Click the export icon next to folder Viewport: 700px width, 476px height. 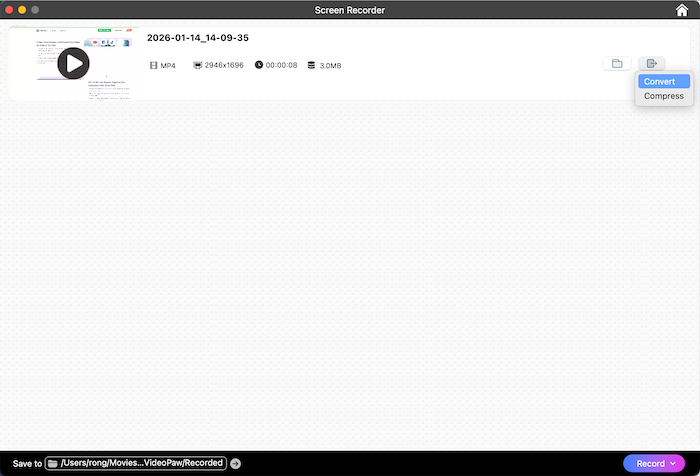652,64
